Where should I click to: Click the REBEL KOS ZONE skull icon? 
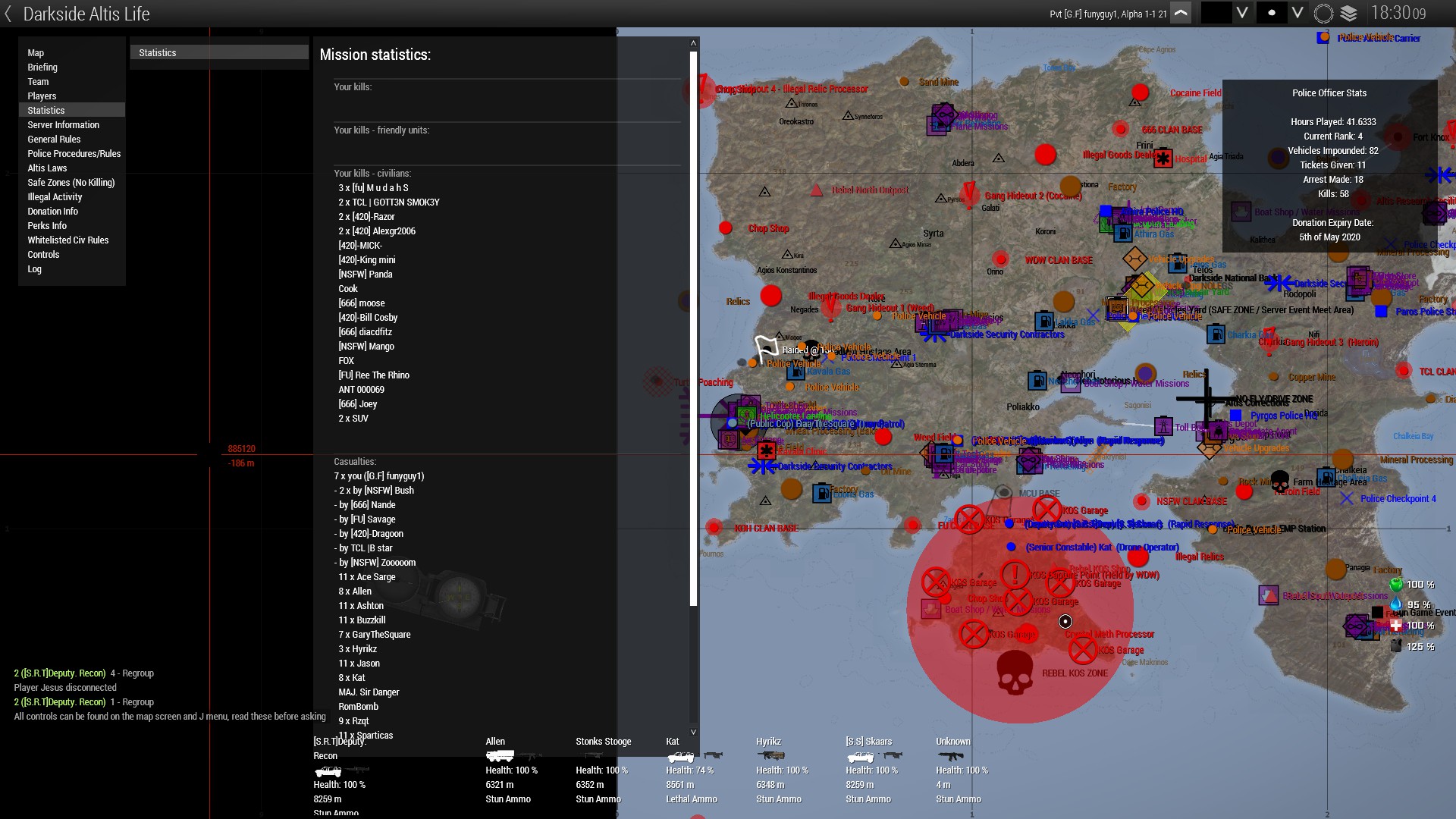1014,673
